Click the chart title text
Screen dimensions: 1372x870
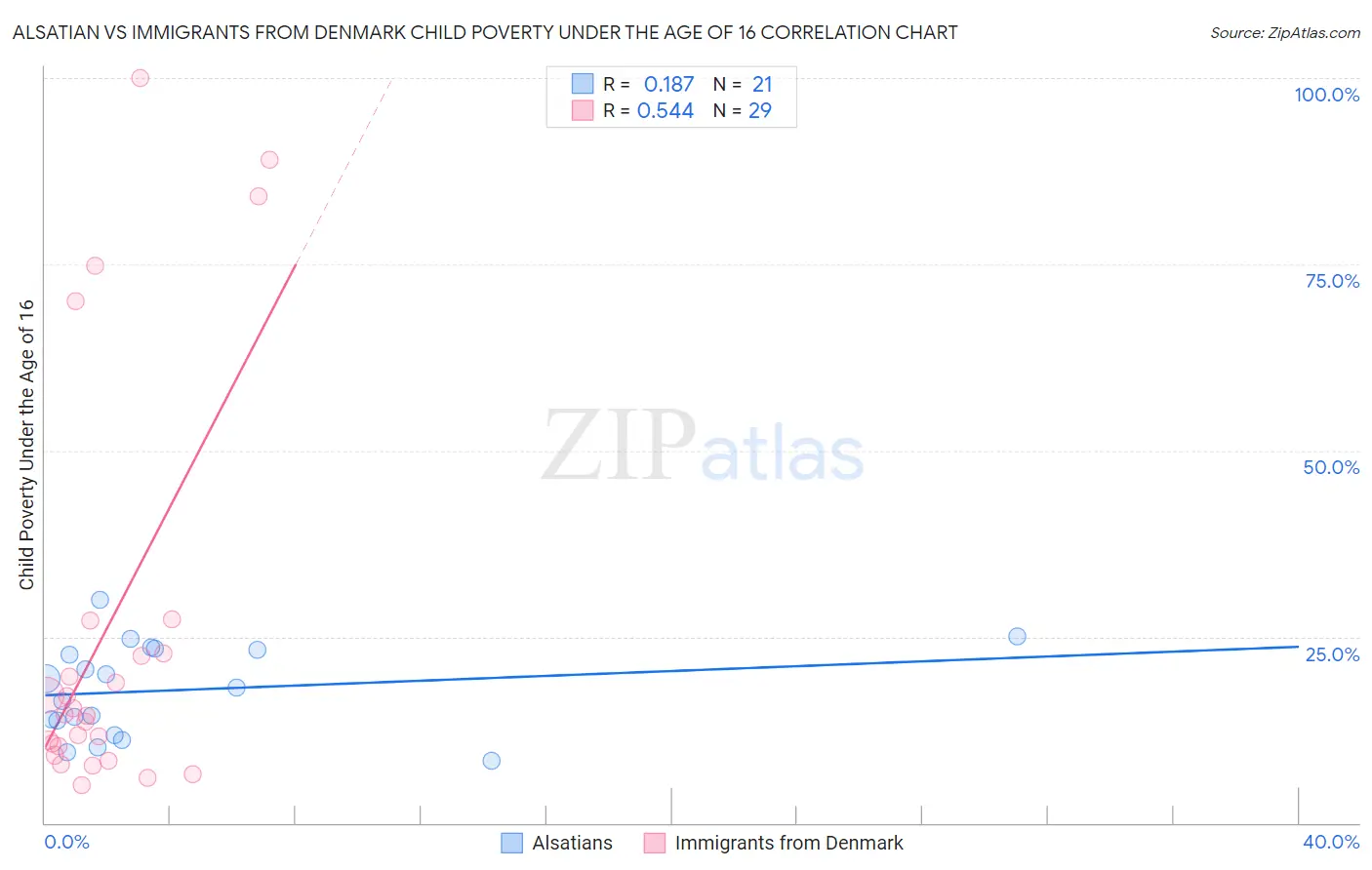(x=485, y=32)
